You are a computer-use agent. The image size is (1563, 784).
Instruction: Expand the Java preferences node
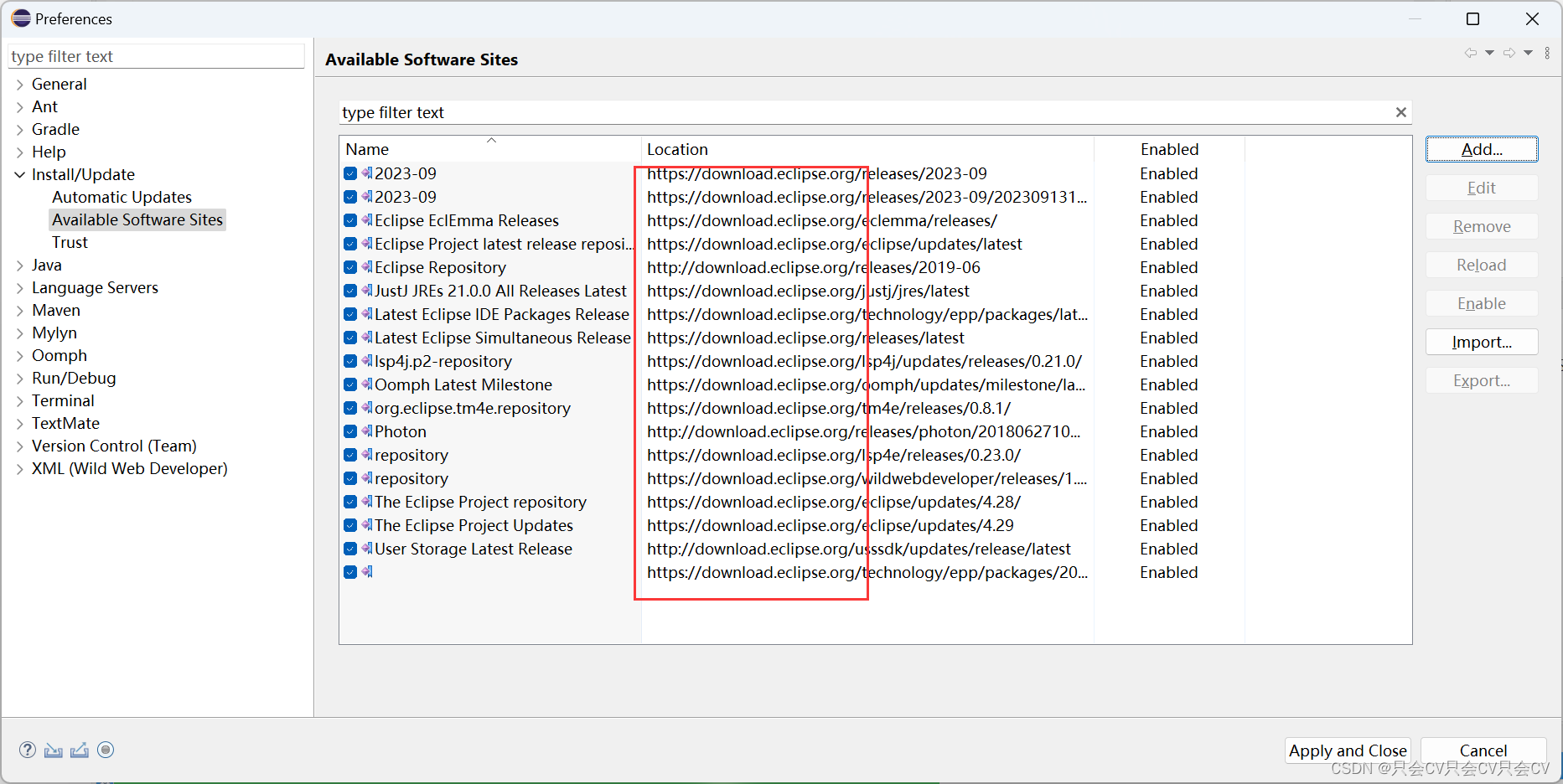20,266
